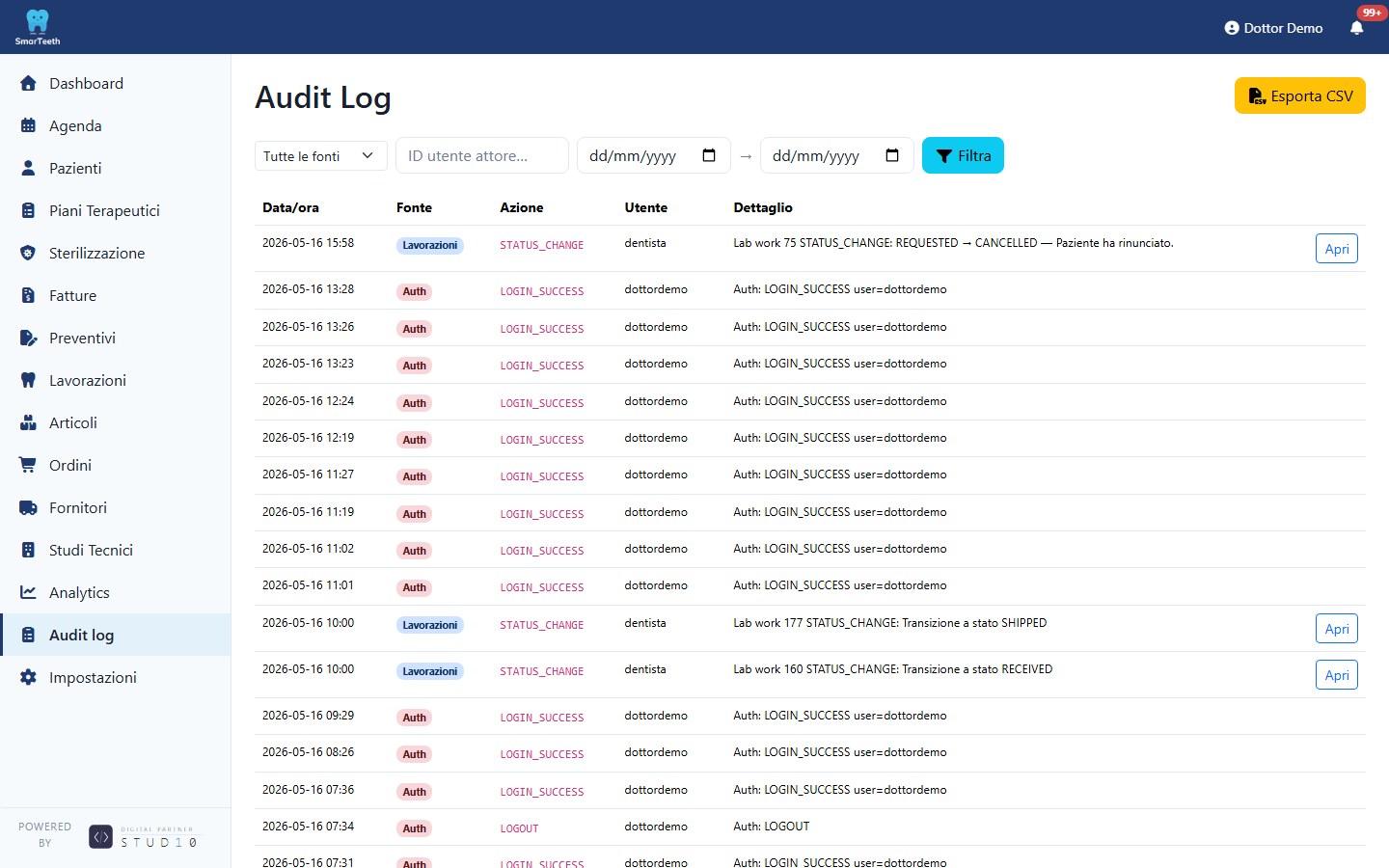Click the timestamp 2026-05-16 08:26

[x=308, y=752]
